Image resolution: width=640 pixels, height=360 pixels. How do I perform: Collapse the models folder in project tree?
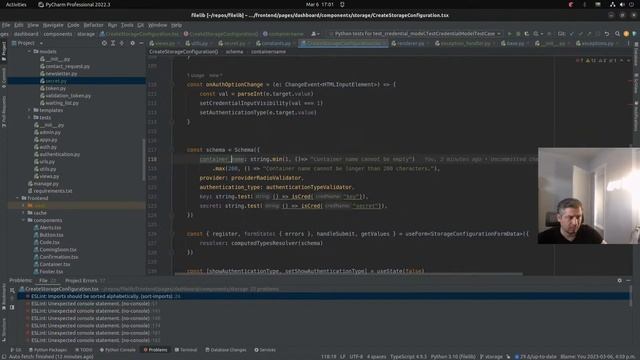[x=29, y=52]
